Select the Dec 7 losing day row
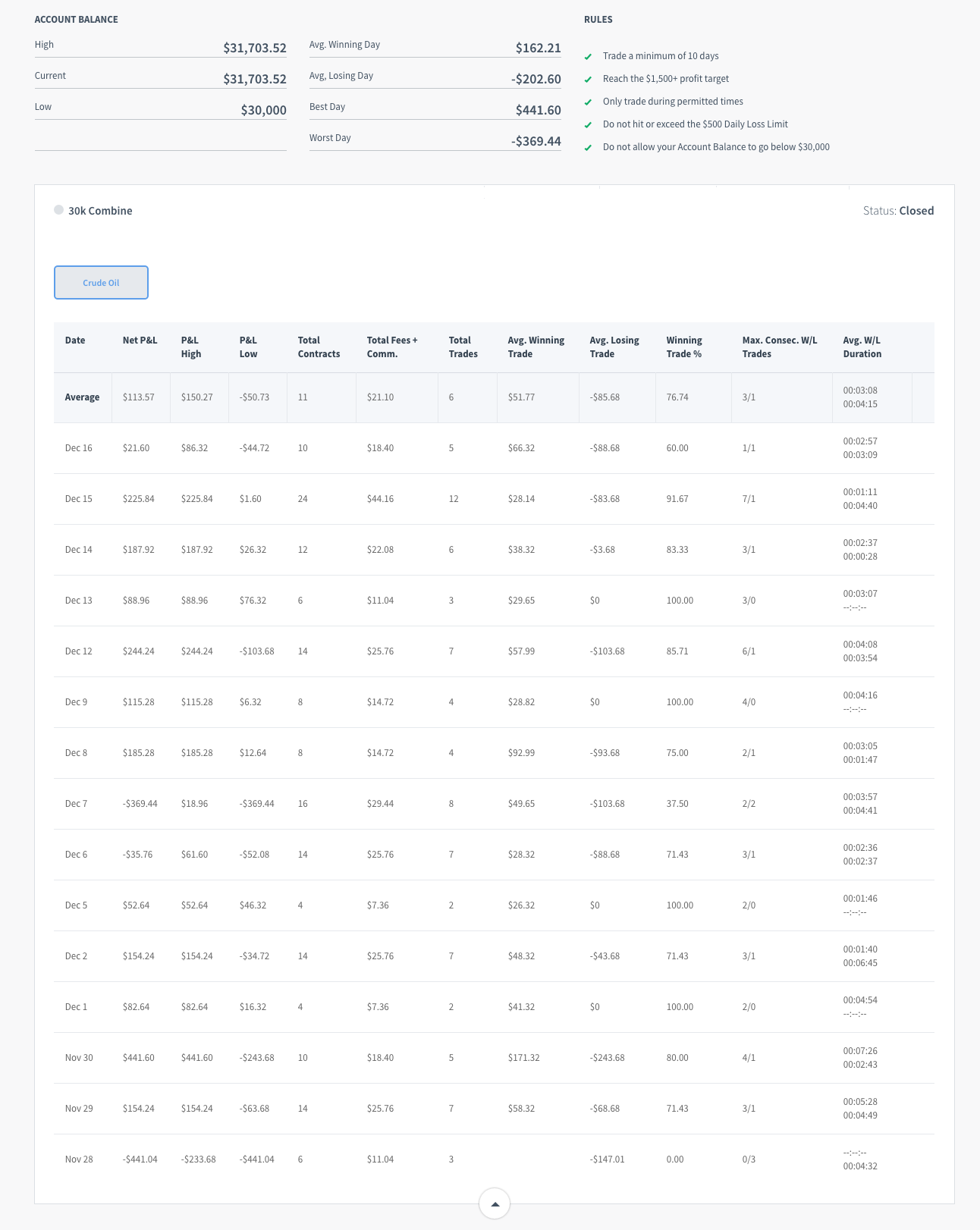The width and height of the screenshot is (980, 1230). point(77,804)
